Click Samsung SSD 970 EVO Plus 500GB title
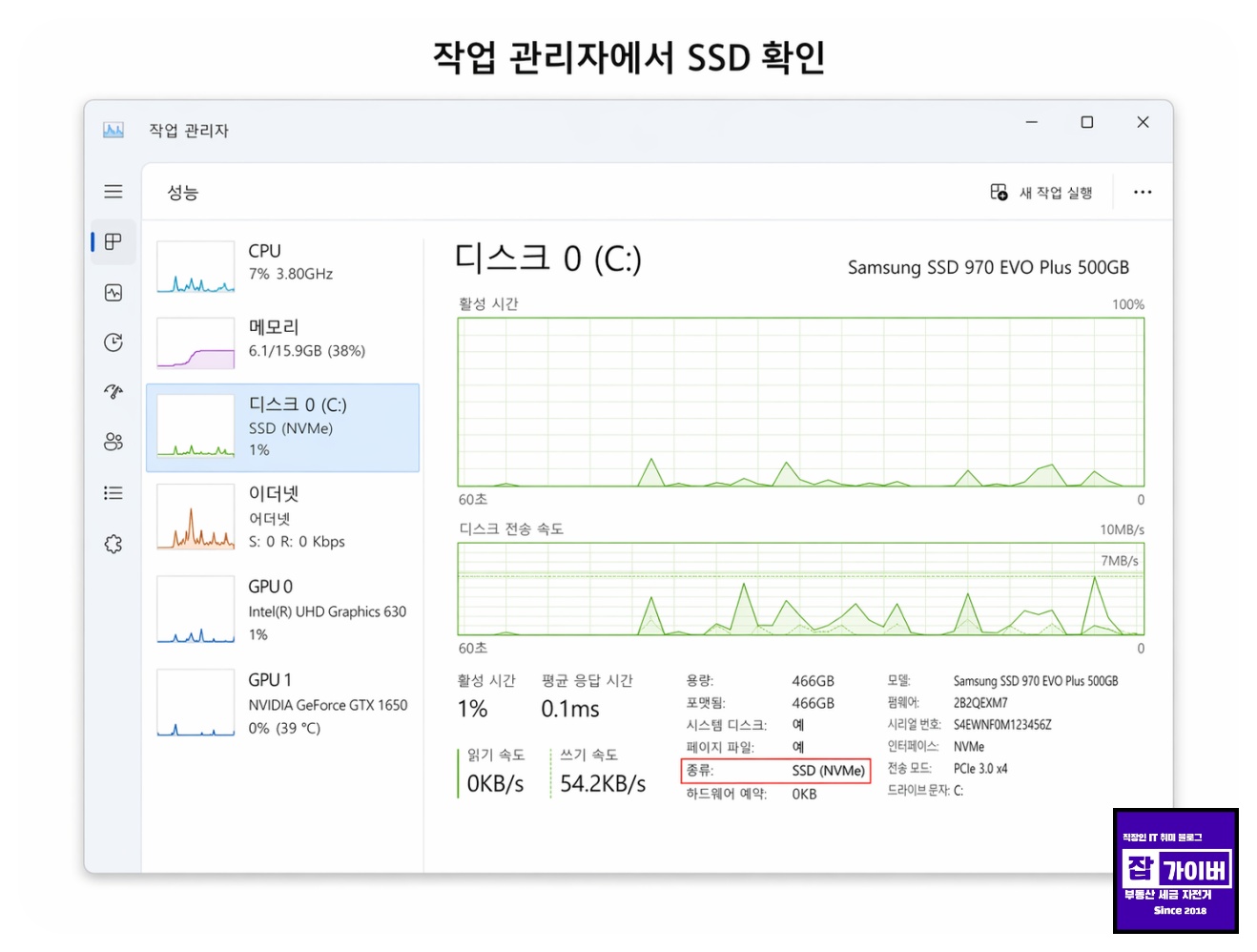This screenshot has height=952, width=1257. click(988, 268)
